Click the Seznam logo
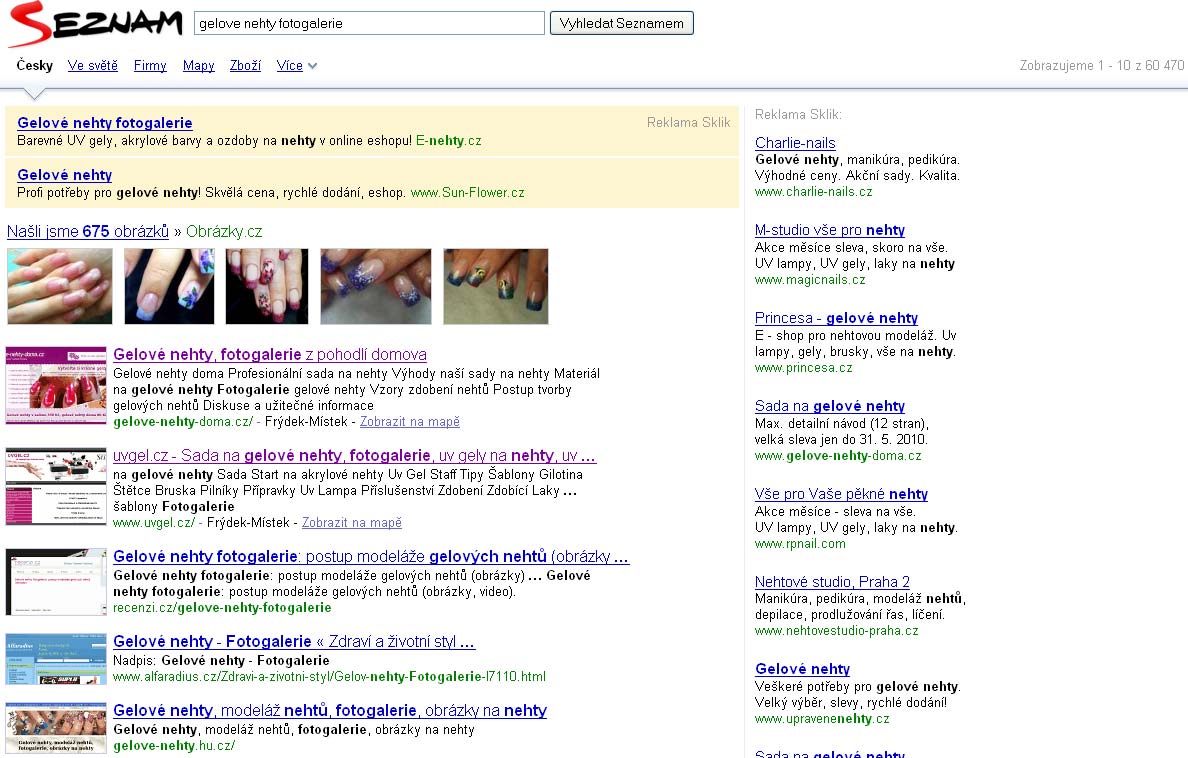Image resolution: width=1188 pixels, height=758 pixels. pyautogui.click(x=95, y=24)
